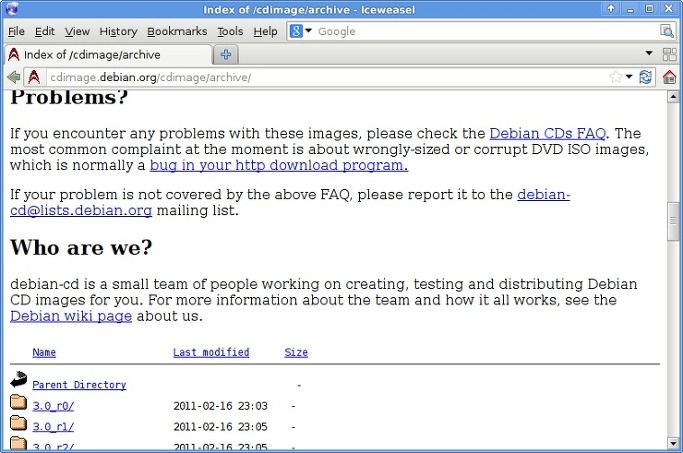Sort listing by Last modified column link
Image resolution: width=683 pixels, height=453 pixels.
click(x=211, y=352)
